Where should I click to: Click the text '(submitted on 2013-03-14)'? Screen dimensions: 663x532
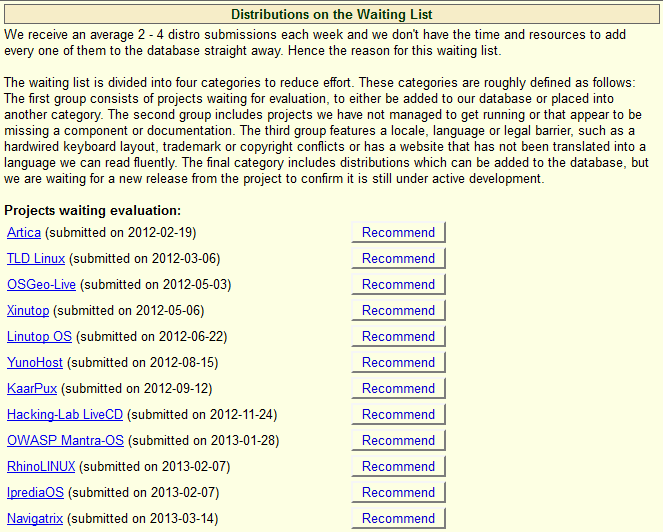point(142,518)
